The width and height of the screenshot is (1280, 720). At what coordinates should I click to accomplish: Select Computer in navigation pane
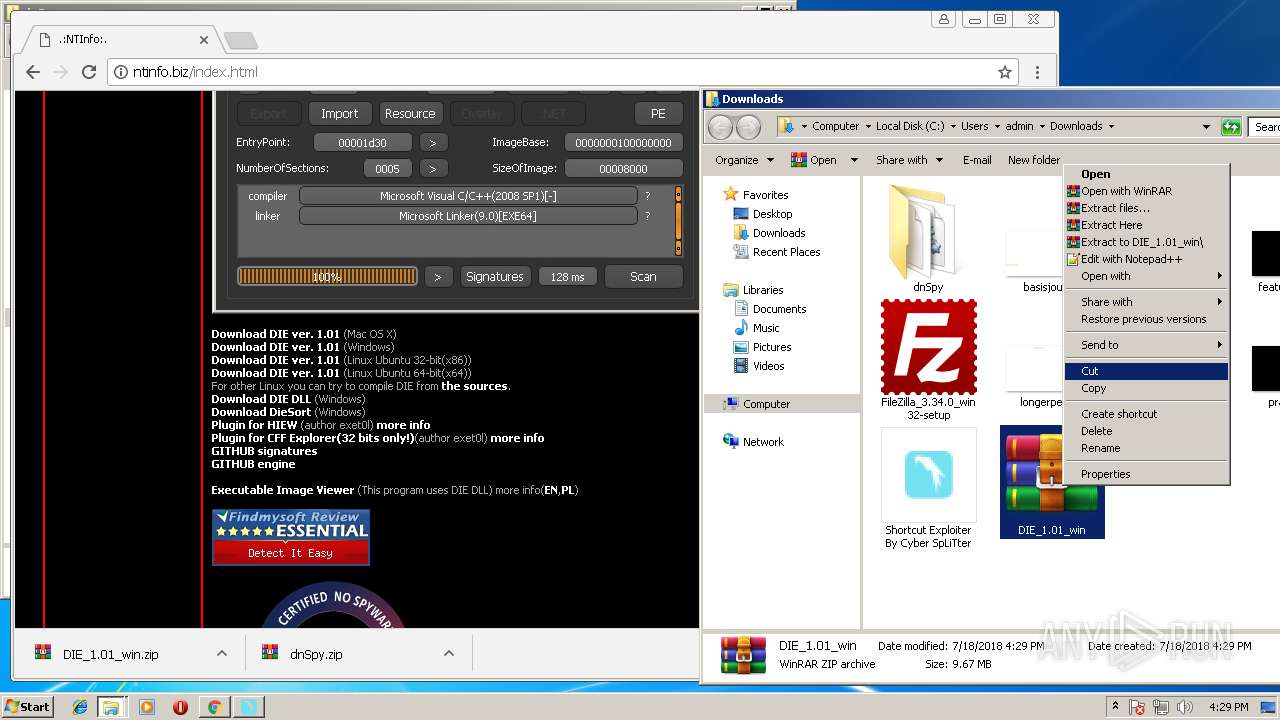766,404
